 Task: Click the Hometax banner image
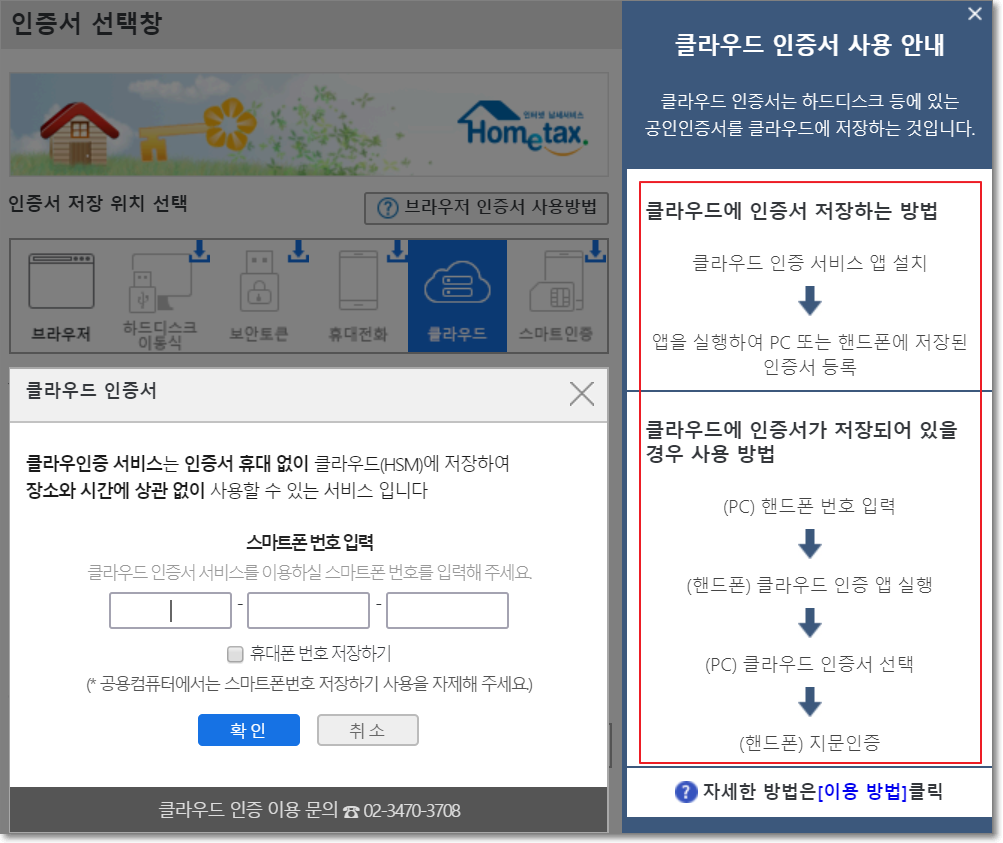point(308,124)
